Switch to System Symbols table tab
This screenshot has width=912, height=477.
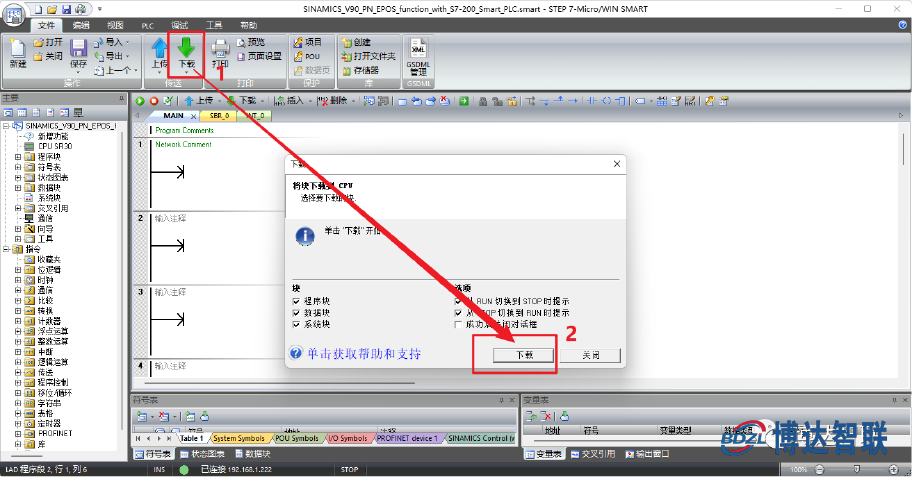pos(238,438)
